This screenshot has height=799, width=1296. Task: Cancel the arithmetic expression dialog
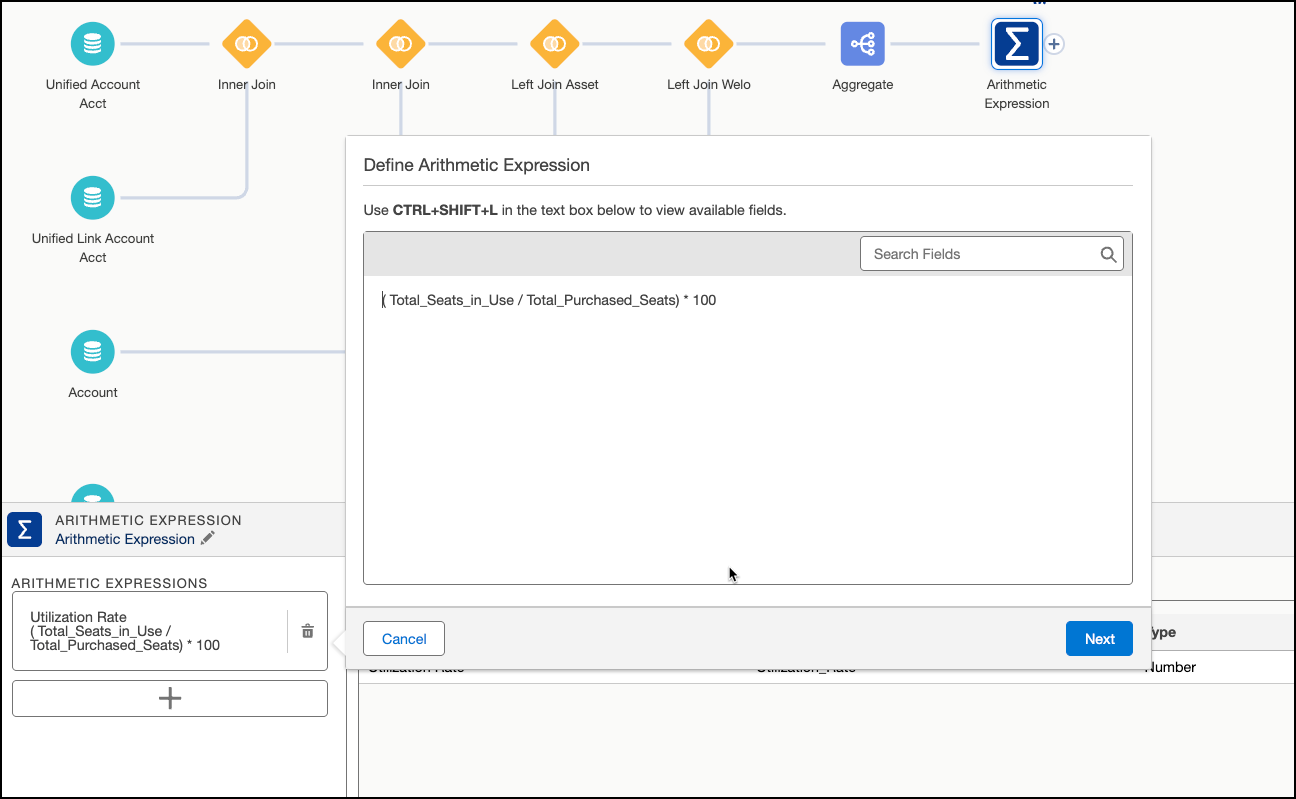(404, 639)
